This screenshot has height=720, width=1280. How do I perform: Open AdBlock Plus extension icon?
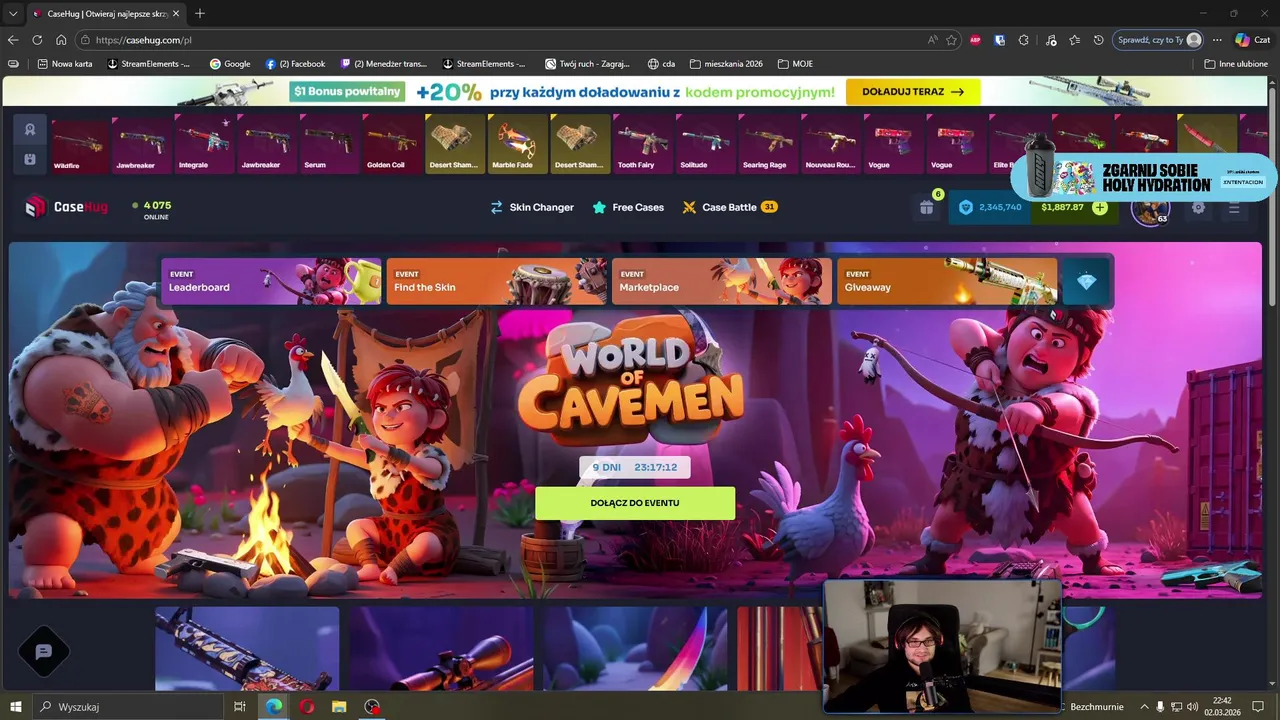point(973,40)
